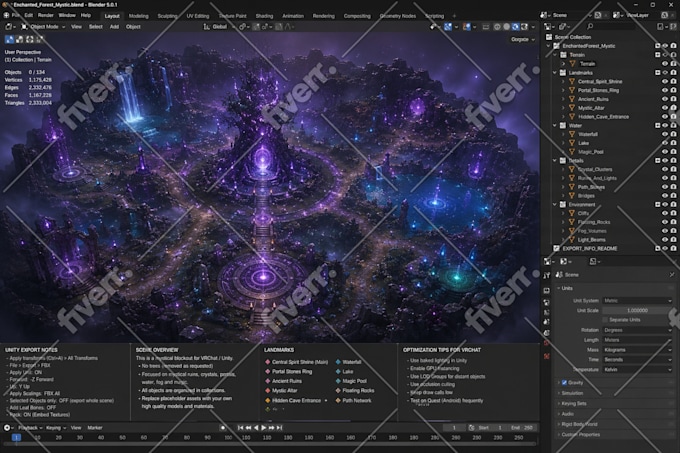Click wireframe viewport shading icon
This screenshot has width=680, height=453.
(497, 27)
